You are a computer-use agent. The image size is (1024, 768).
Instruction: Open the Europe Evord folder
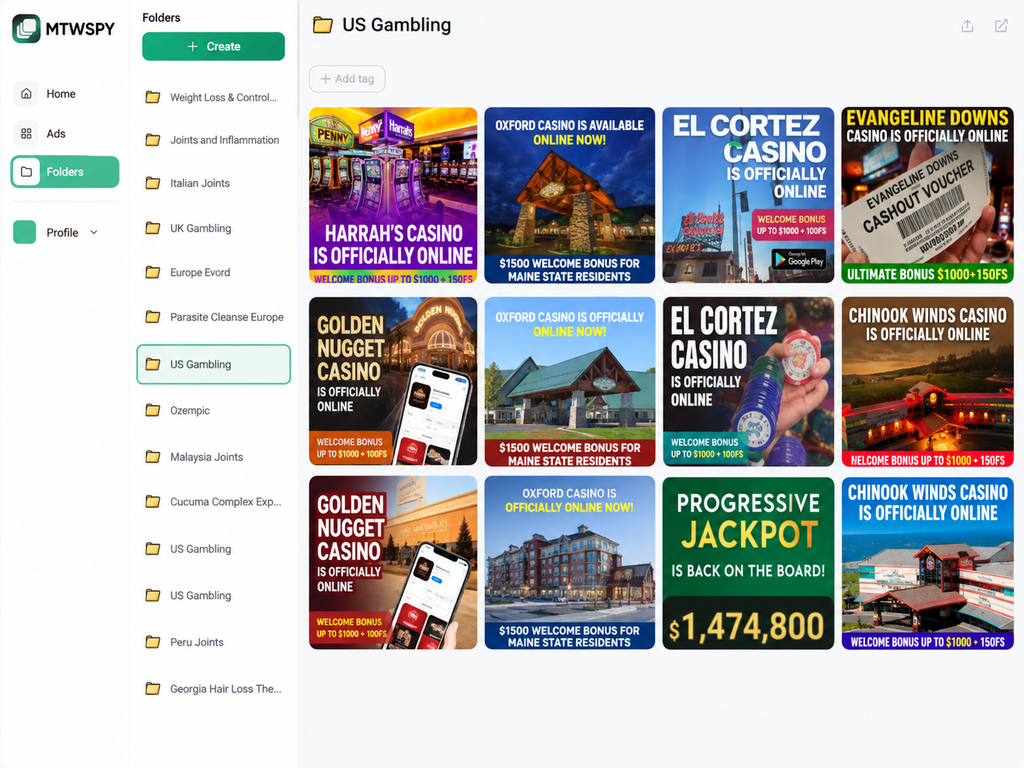[x=214, y=272]
